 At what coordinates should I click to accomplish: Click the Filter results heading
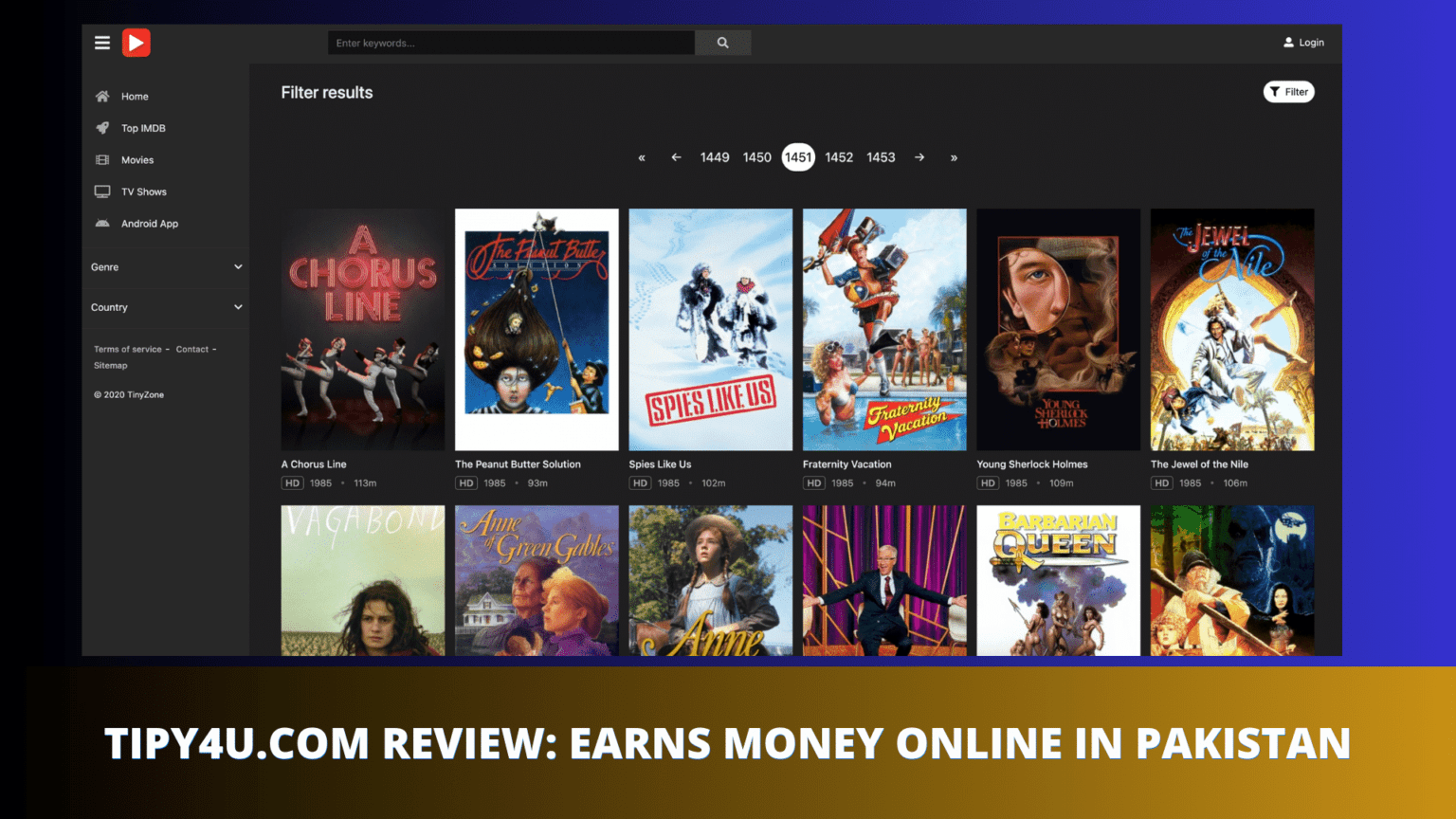[327, 93]
